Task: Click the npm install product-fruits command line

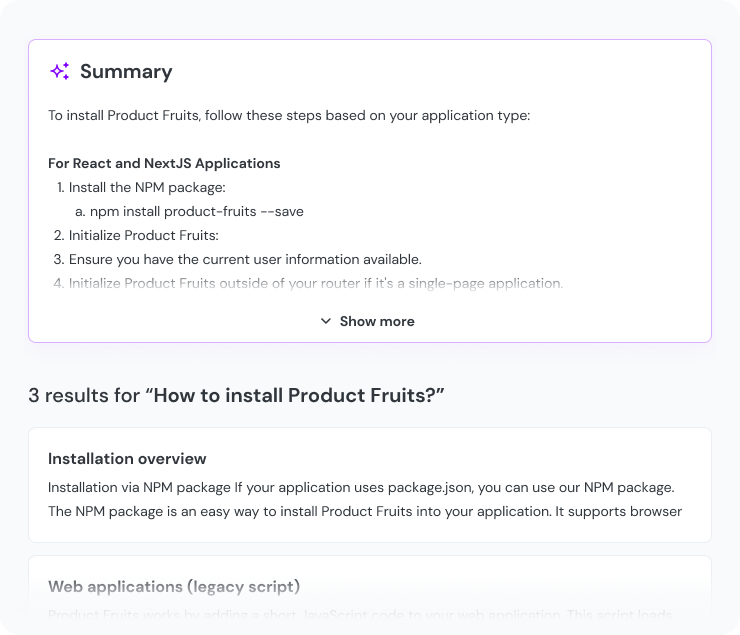Action: click(x=196, y=211)
